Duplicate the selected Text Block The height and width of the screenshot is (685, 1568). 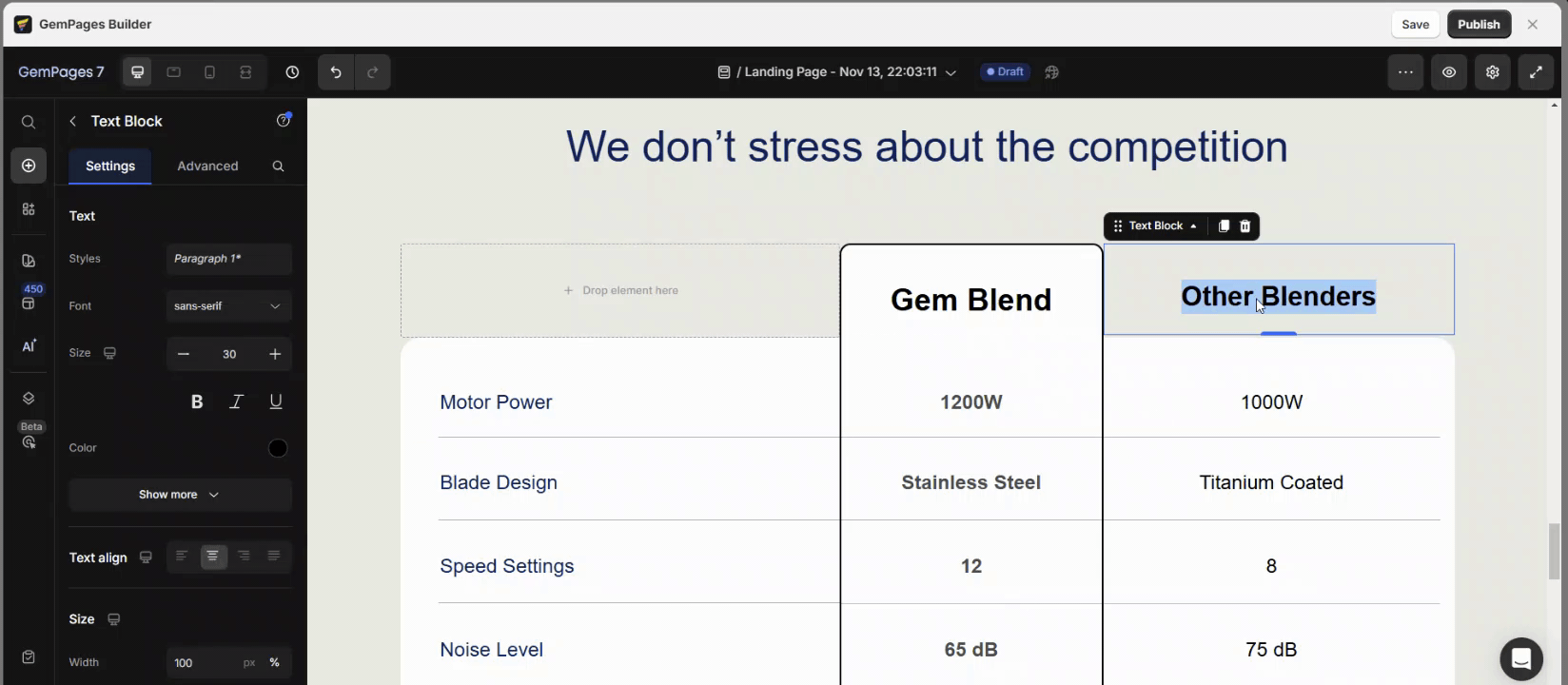tap(1224, 226)
